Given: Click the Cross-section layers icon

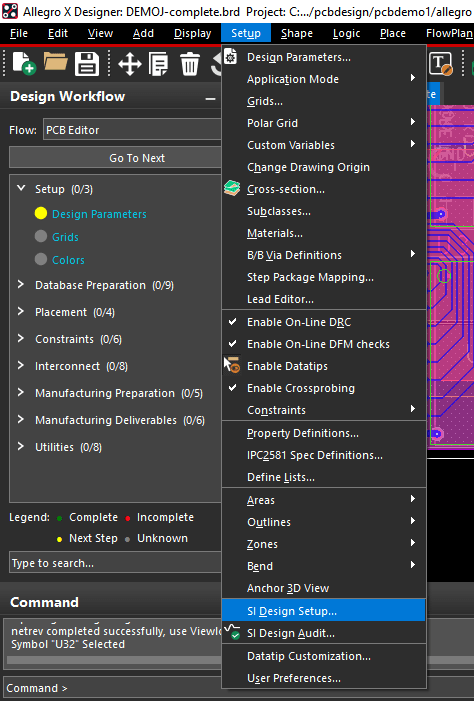Looking at the screenshot, I should 232,188.
